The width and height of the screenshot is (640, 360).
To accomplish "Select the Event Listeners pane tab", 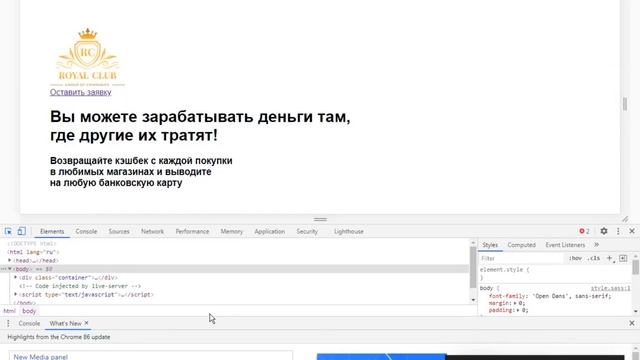I will point(565,245).
